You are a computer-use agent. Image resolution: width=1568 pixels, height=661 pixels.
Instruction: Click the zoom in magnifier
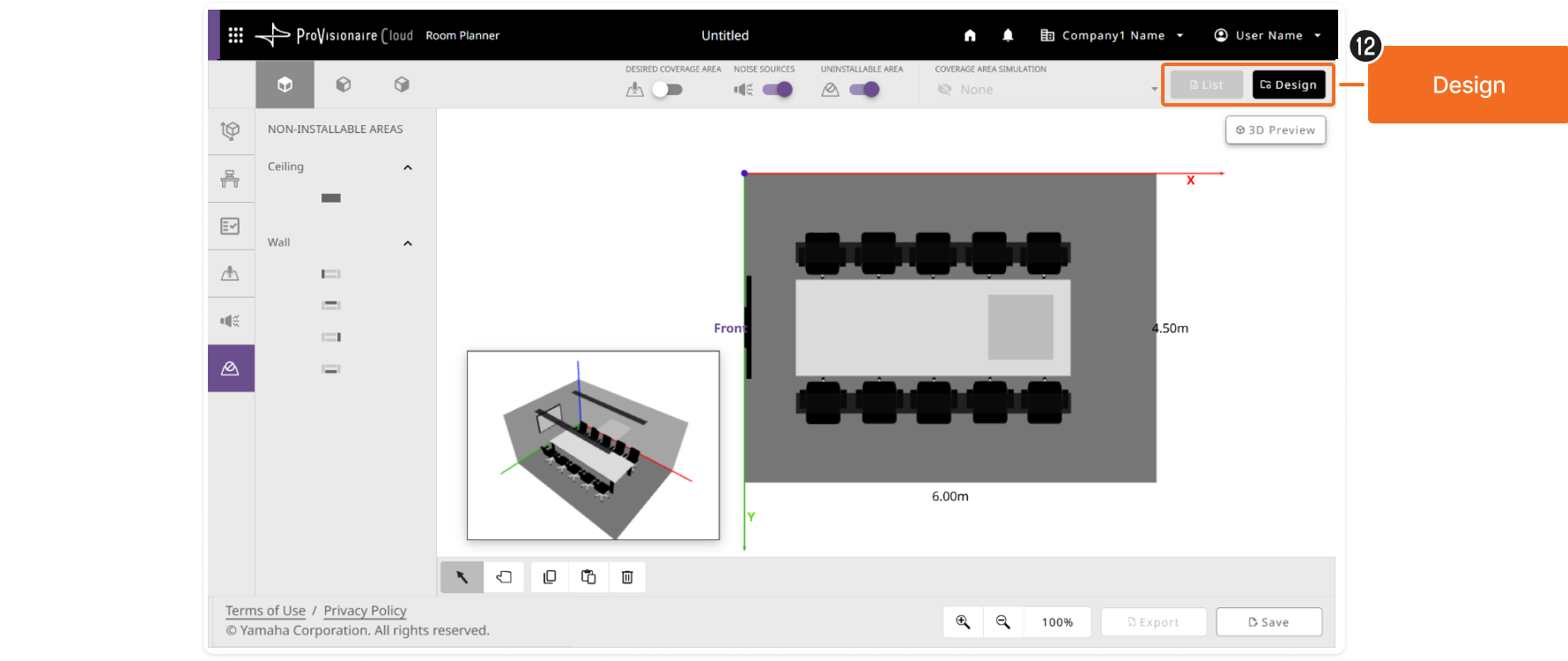point(963,622)
